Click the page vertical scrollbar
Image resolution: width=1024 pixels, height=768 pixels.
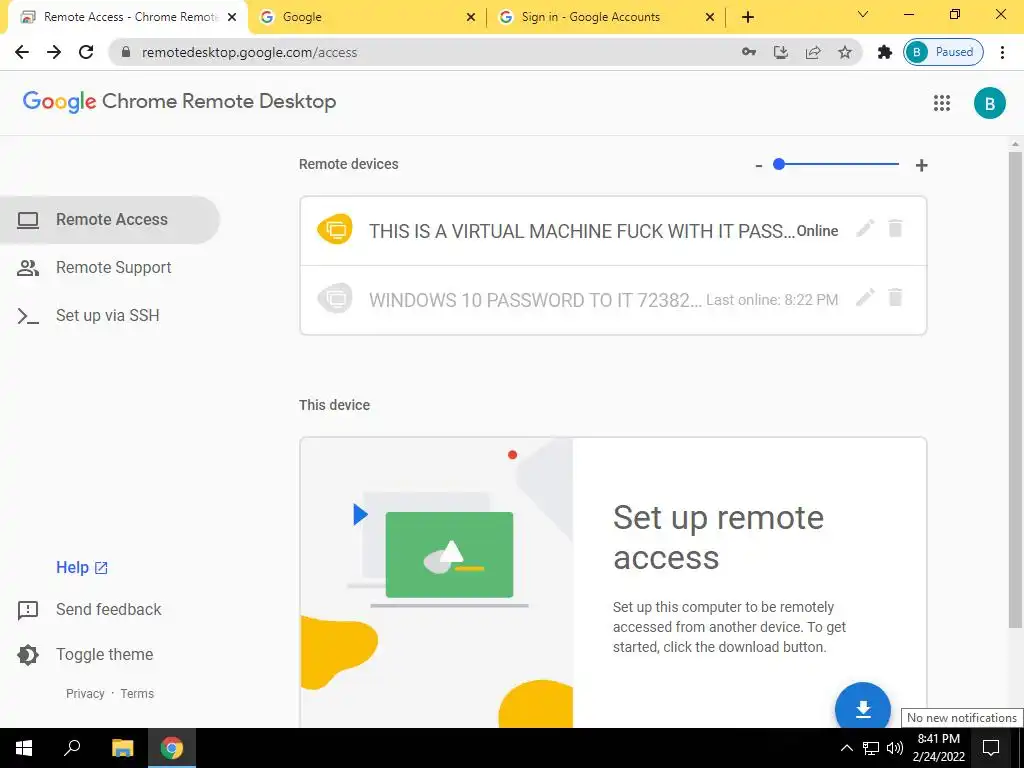[x=1015, y=390]
